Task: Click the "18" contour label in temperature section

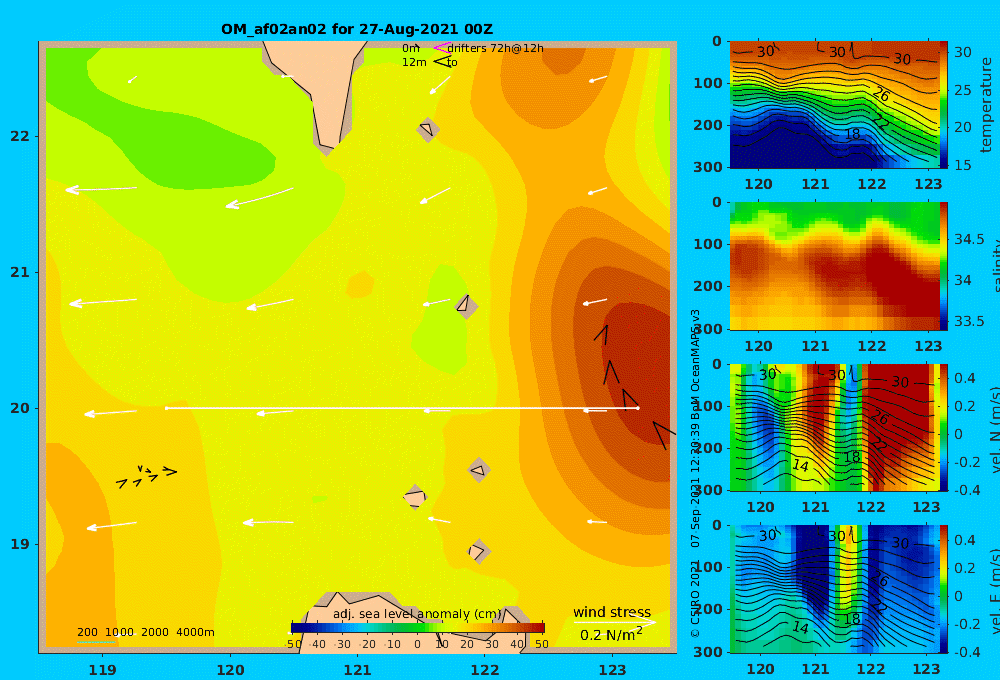Action: 853,134
